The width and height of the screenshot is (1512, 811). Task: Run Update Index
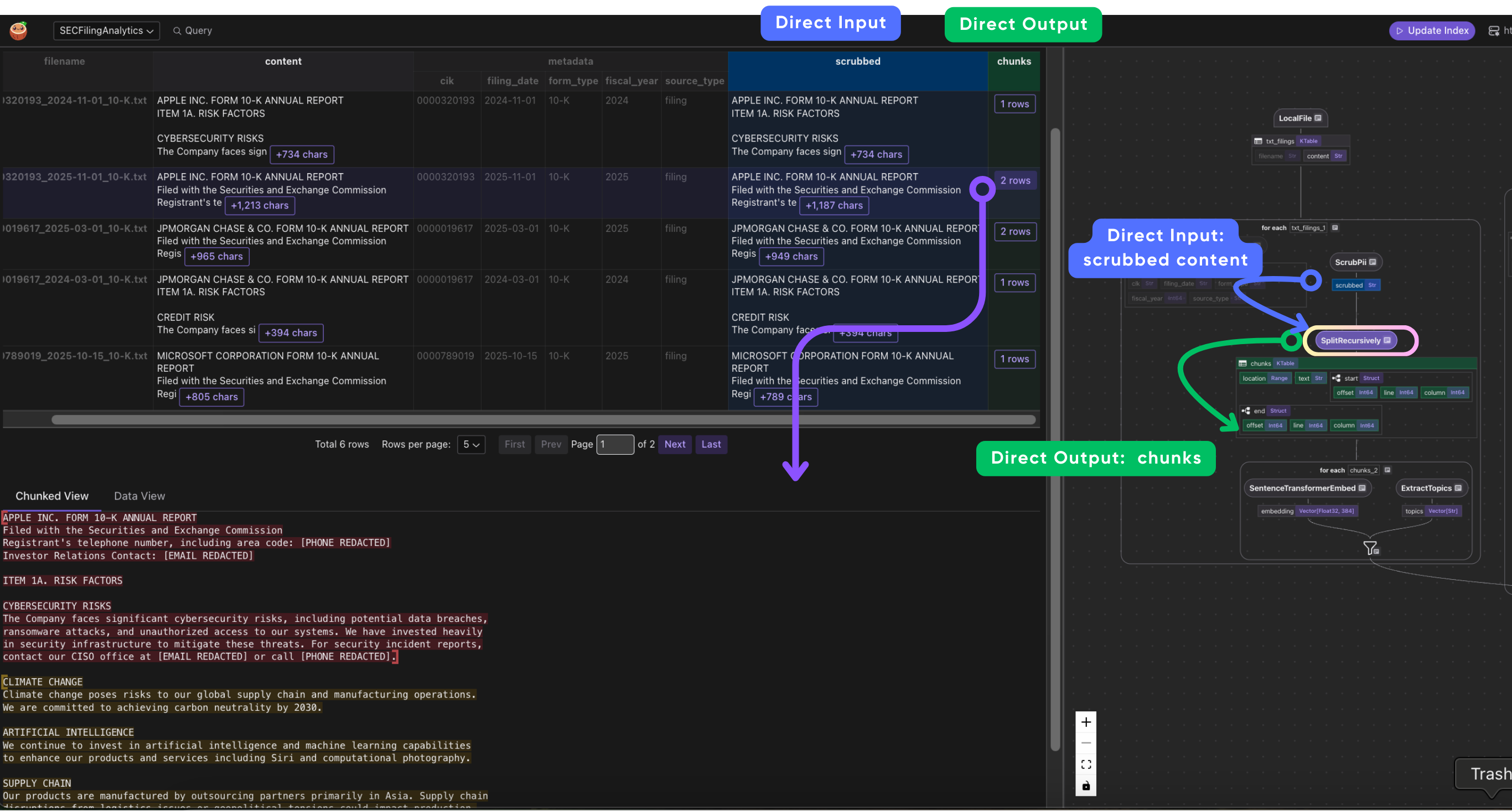click(1432, 30)
